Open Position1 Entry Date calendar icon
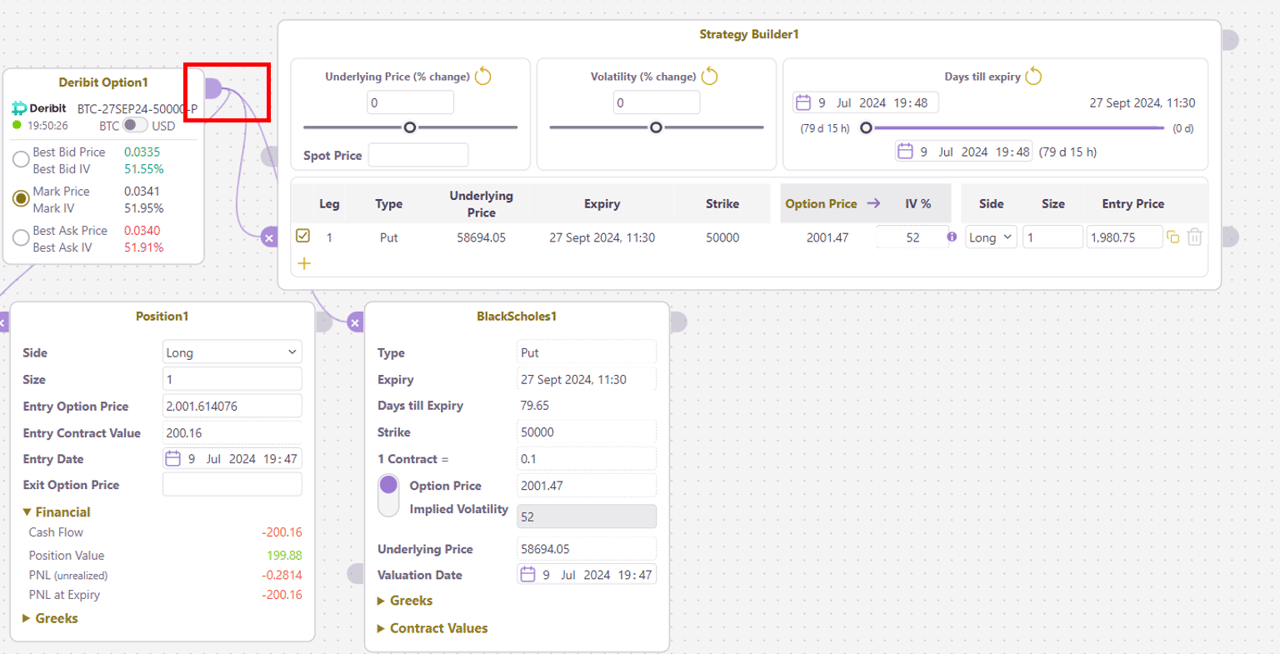Screen dimensions: 1280x654 173,458
